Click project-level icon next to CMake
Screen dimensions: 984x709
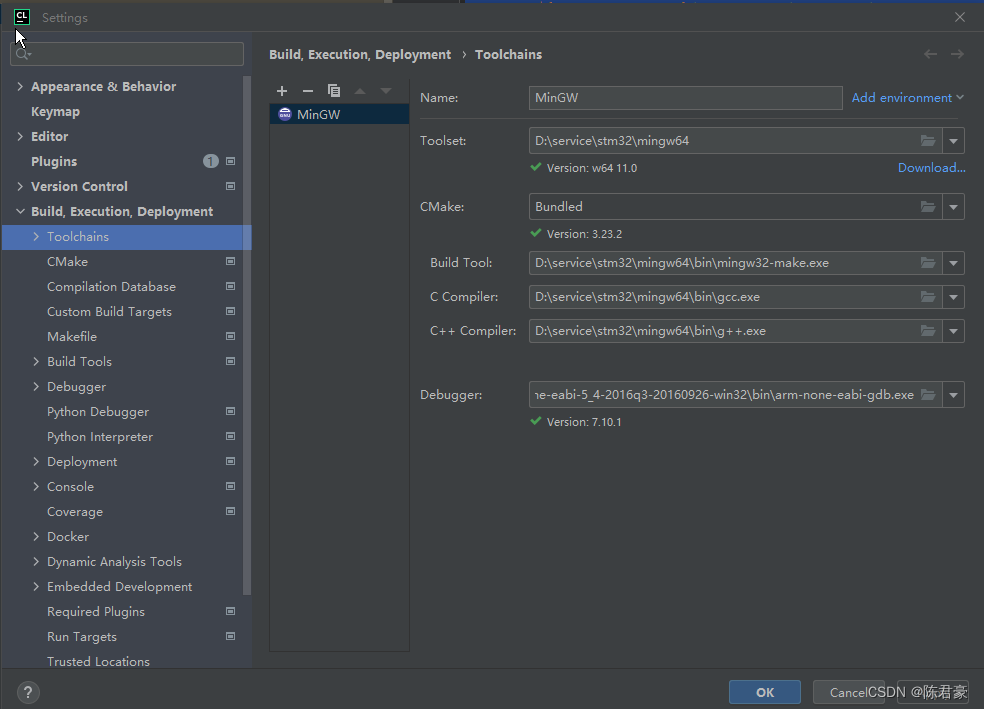230,261
